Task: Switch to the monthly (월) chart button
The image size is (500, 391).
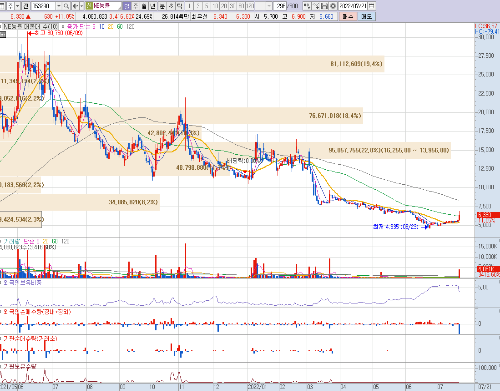Action: (x=144, y=6)
